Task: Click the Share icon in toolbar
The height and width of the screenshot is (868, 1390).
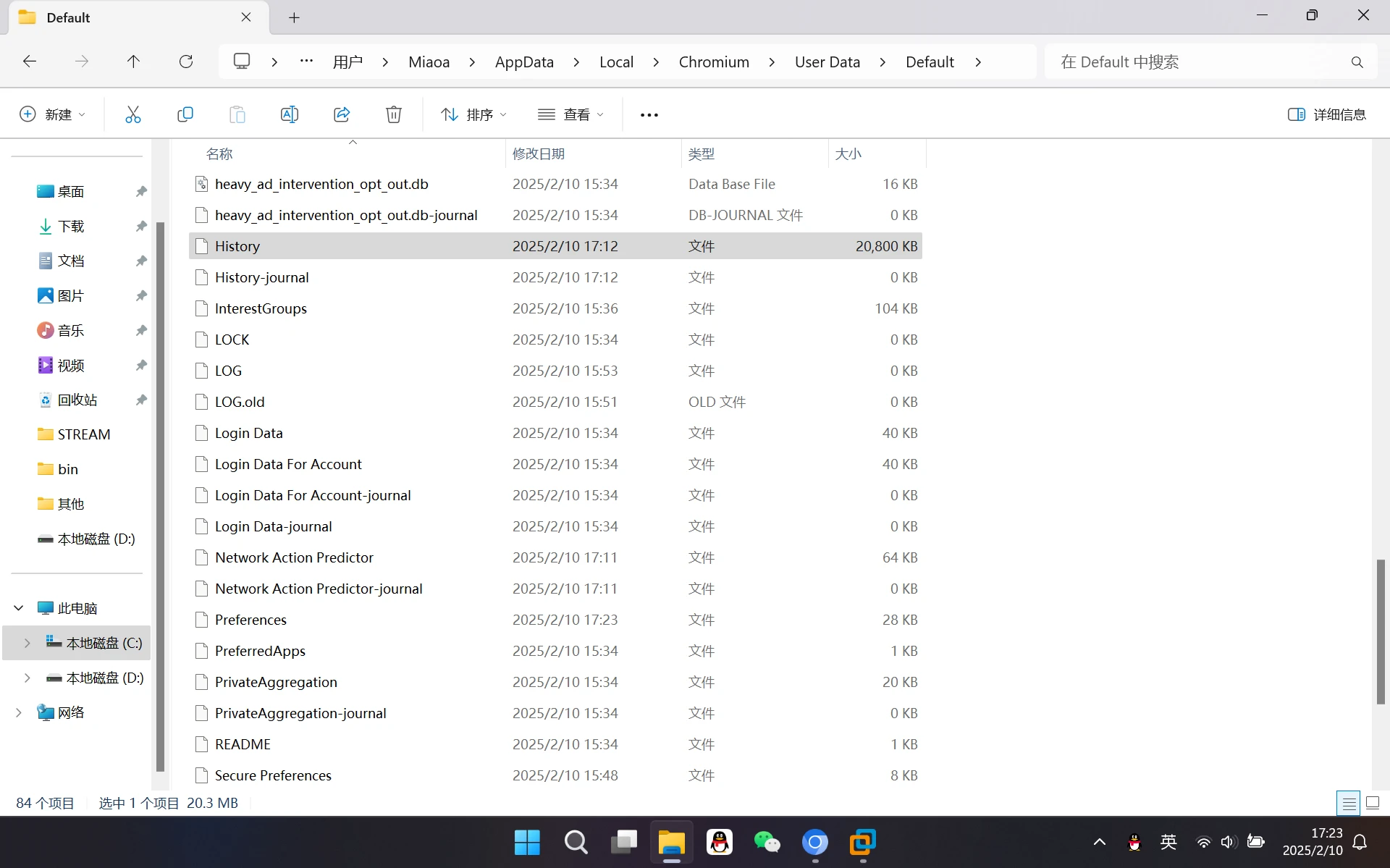Action: (x=342, y=114)
